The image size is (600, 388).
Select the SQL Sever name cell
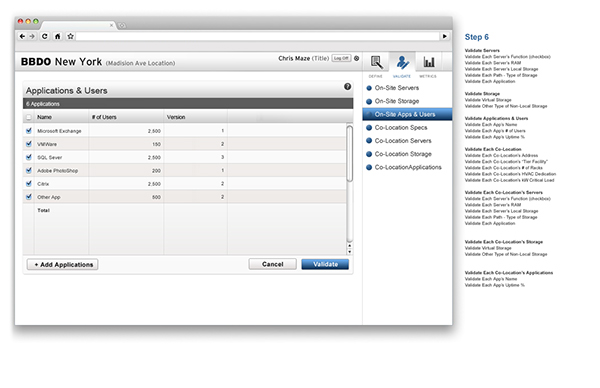49,157
